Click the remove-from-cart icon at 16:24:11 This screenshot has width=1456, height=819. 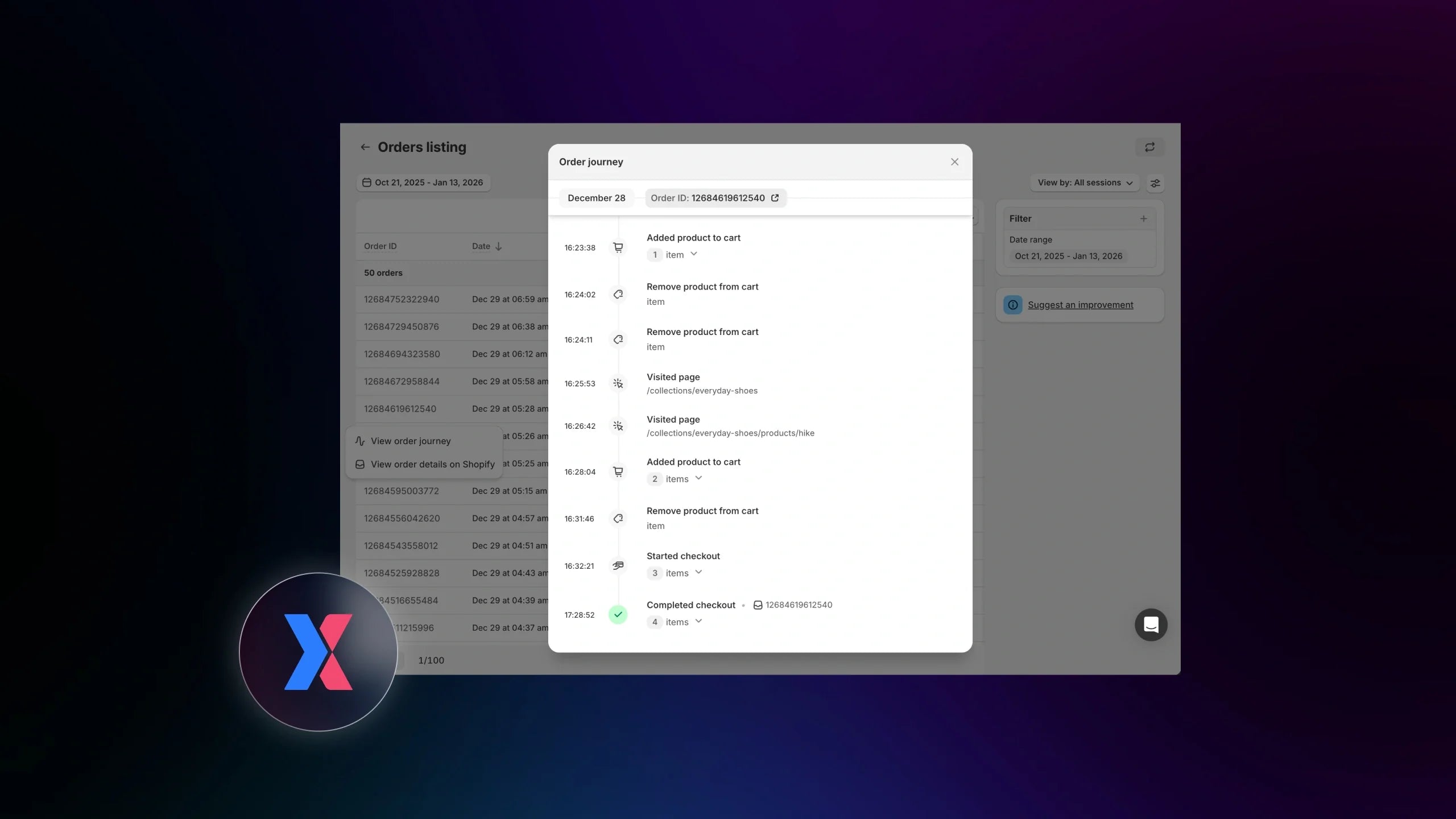click(618, 340)
